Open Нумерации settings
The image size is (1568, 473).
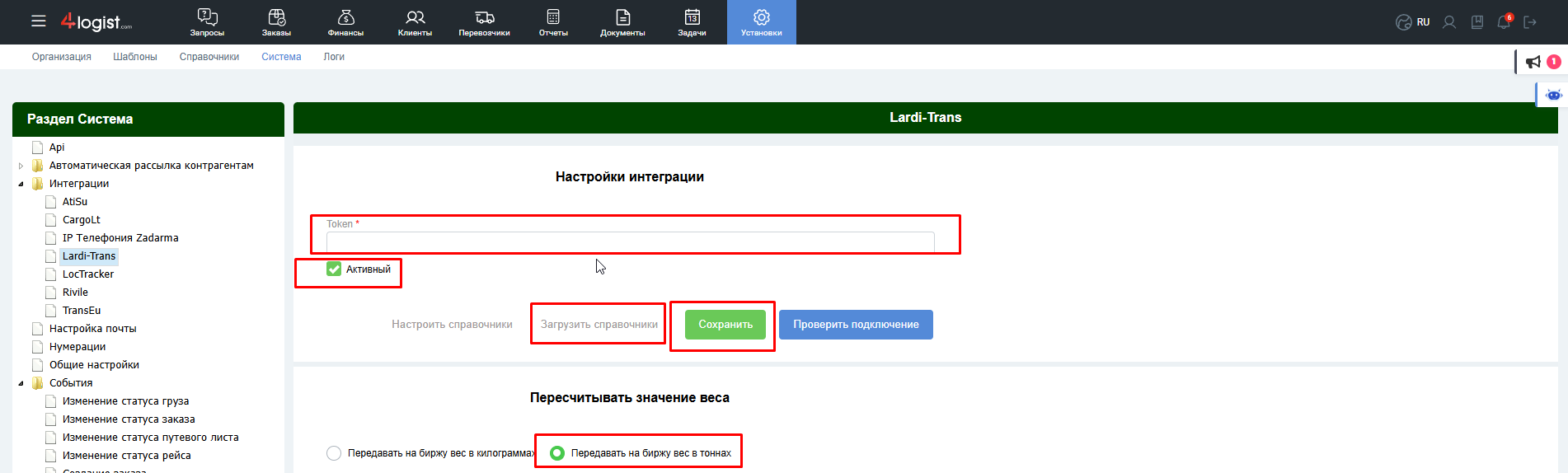click(77, 347)
